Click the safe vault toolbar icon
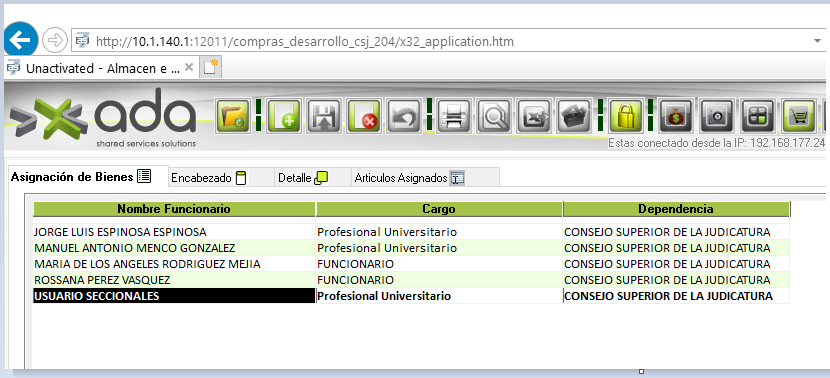830x378 pixels. (x=717, y=116)
